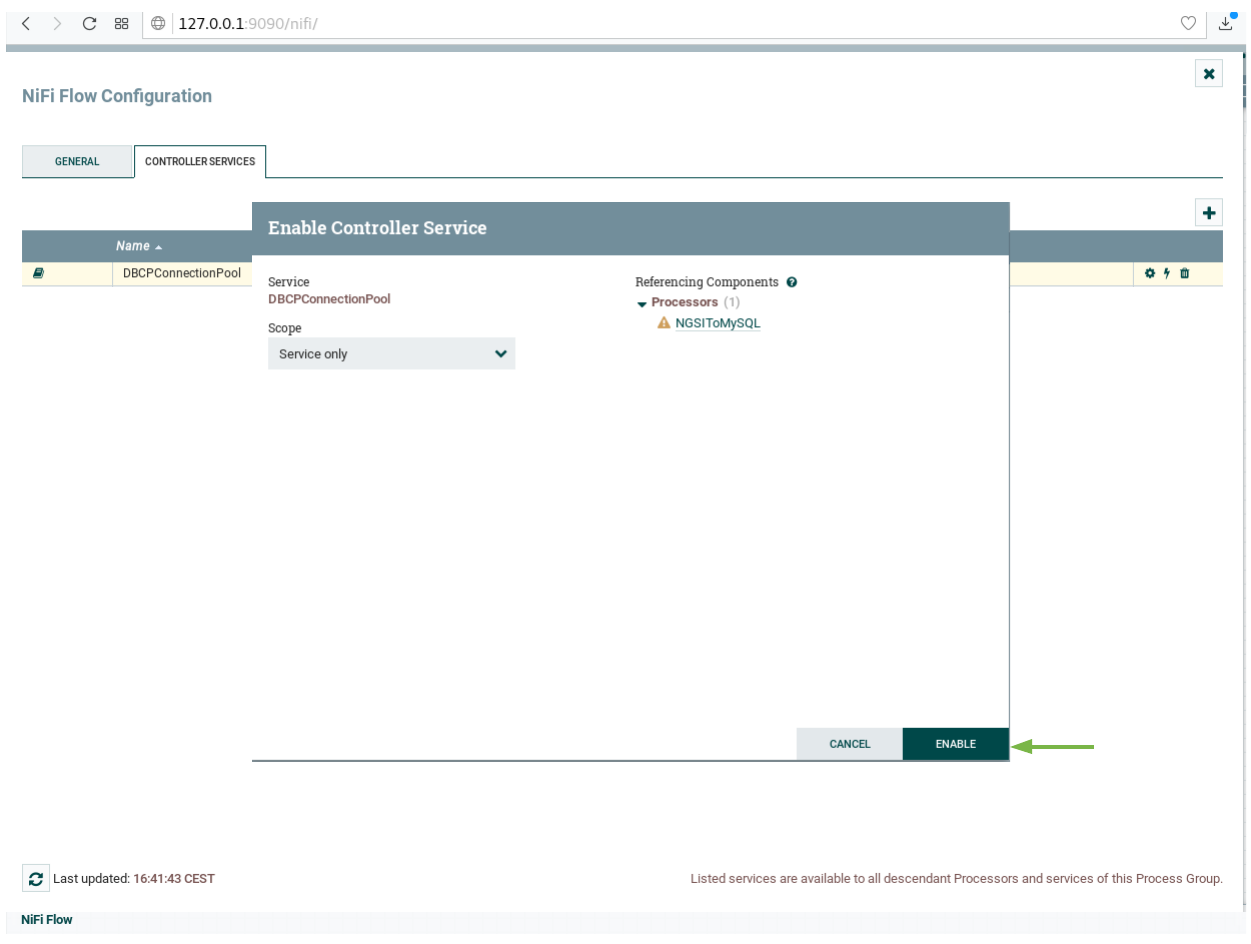Click the CANCEL button
The width and height of the screenshot is (1251, 944).
[x=850, y=744]
